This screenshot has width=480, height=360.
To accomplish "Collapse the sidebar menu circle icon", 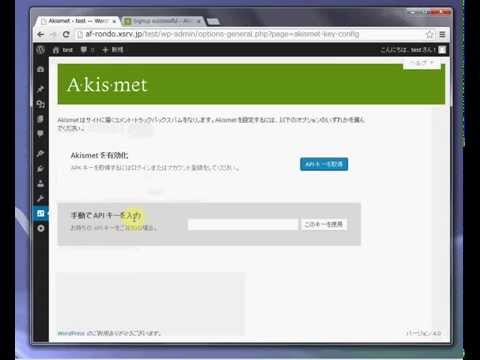I will point(41,228).
